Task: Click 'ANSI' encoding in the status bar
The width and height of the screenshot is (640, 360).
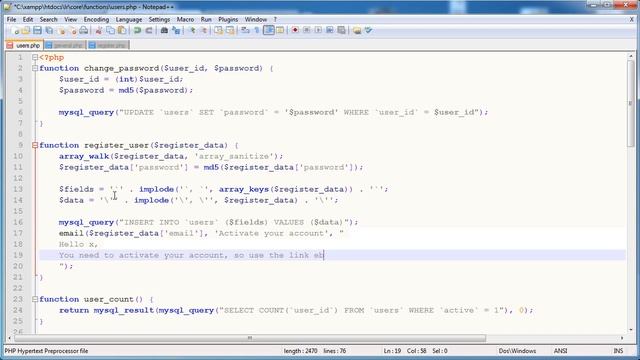Action: (560, 351)
